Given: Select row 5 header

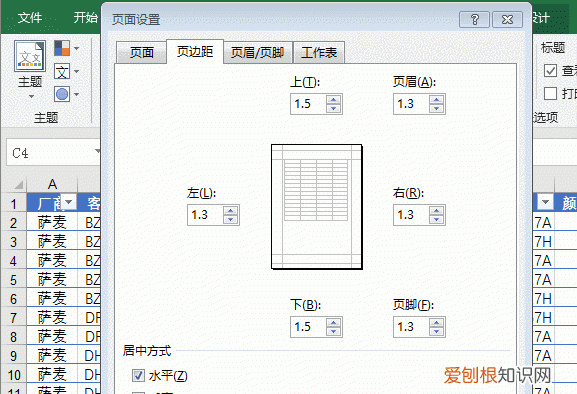Looking at the screenshot, I should 13,279.
